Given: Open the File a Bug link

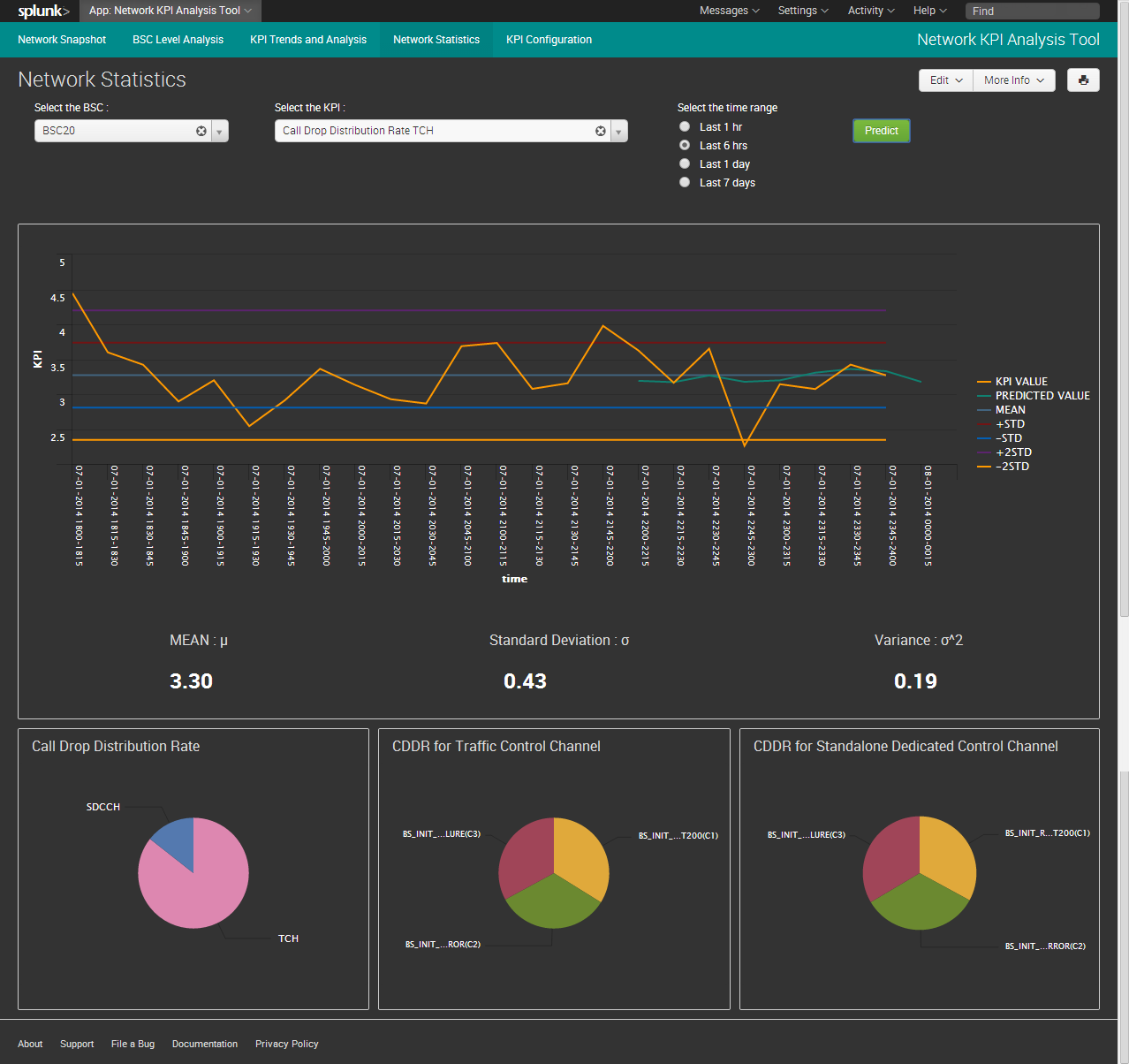Looking at the screenshot, I should [x=133, y=1044].
